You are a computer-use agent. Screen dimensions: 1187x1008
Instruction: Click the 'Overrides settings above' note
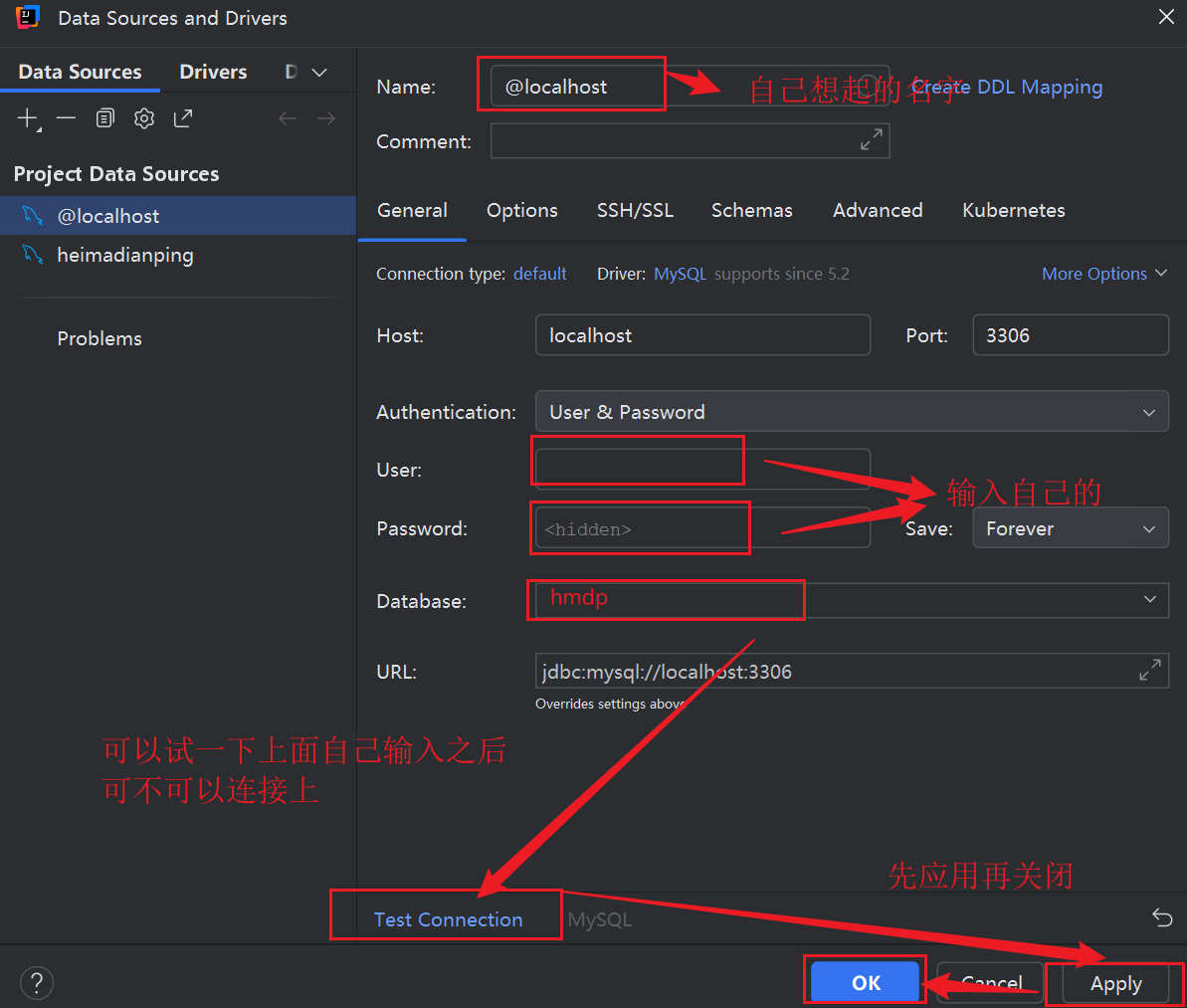pos(609,704)
